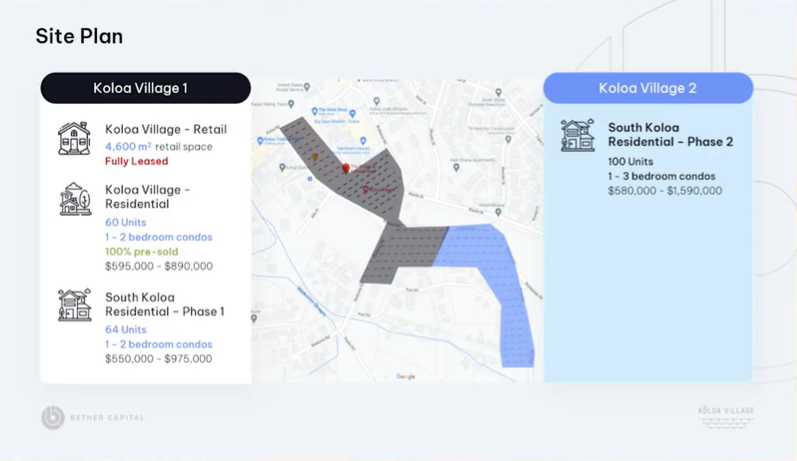Click The Wine Shop marker on map
The image size is (797, 461).
(x=314, y=111)
